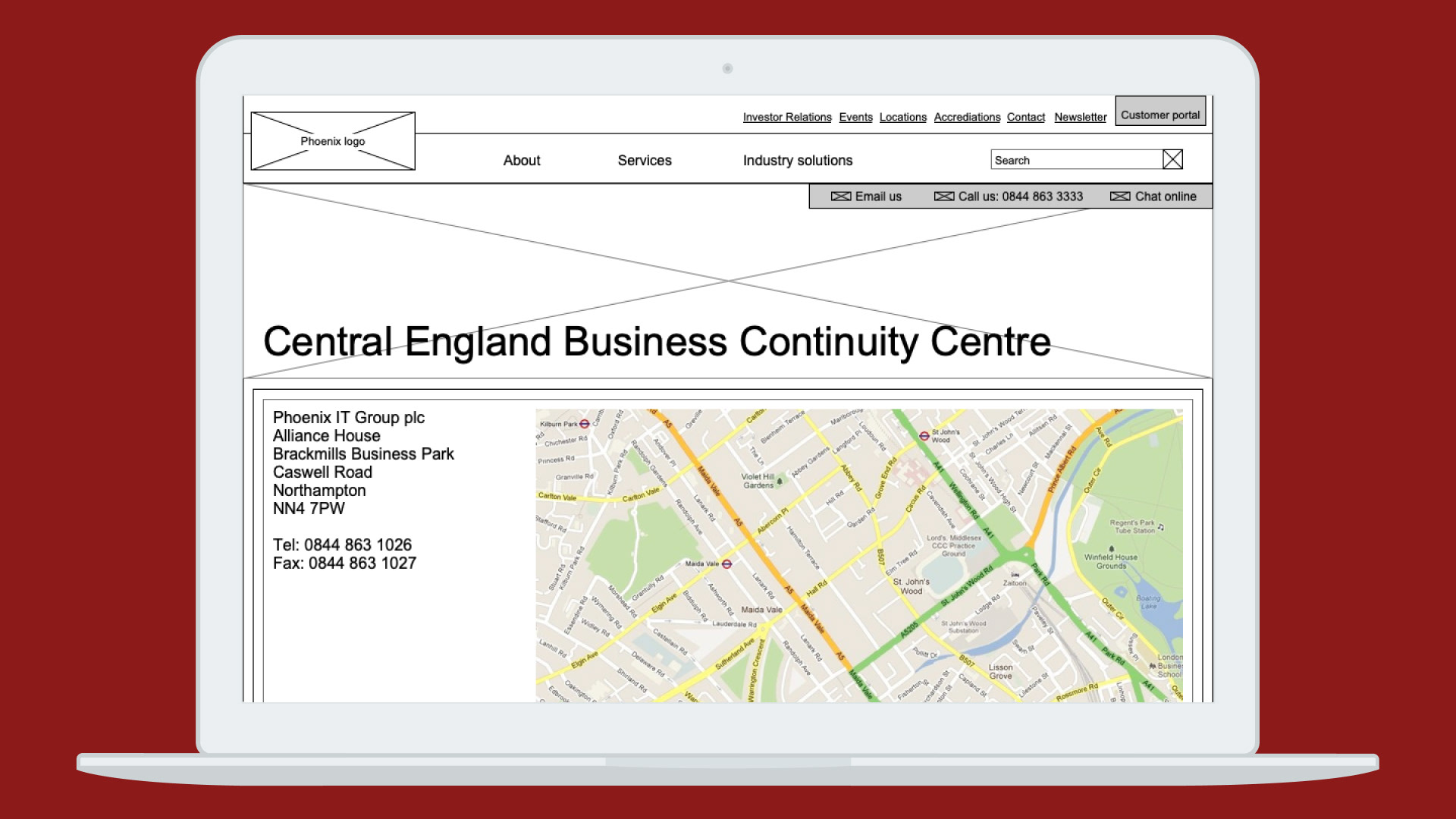Click the Phoenix logo placeholder
The width and height of the screenshot is (1456, 819).
coord(332,141)
